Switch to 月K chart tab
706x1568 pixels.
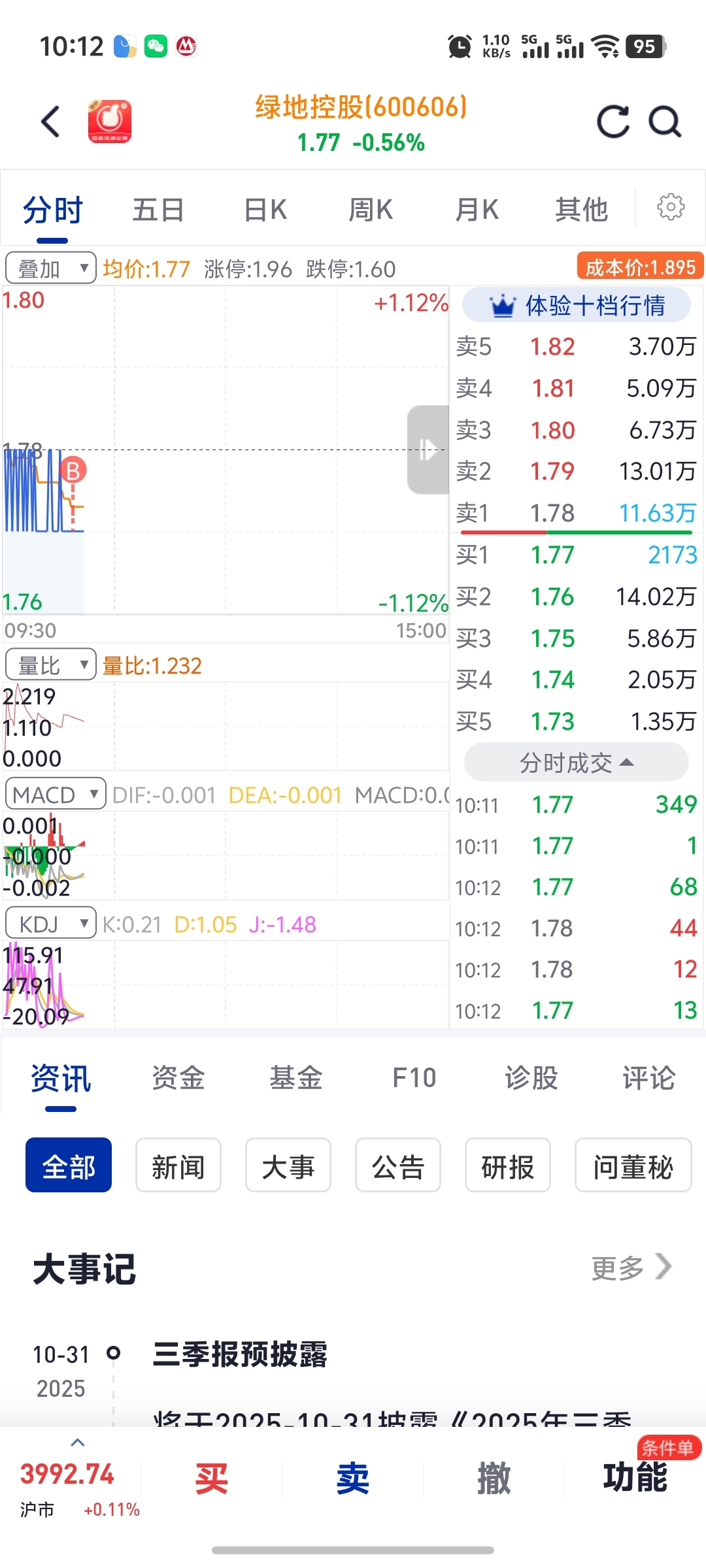[x=477, y=210]
